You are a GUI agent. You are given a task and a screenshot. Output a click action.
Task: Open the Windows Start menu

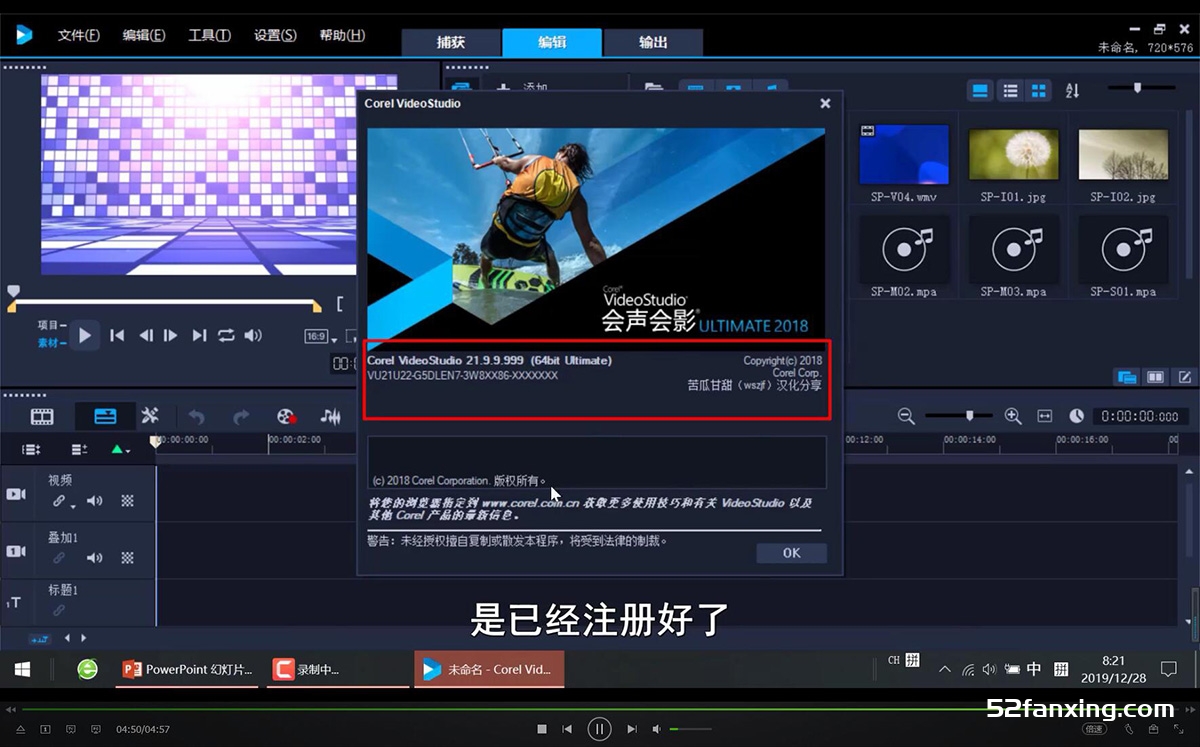[22, 669]
